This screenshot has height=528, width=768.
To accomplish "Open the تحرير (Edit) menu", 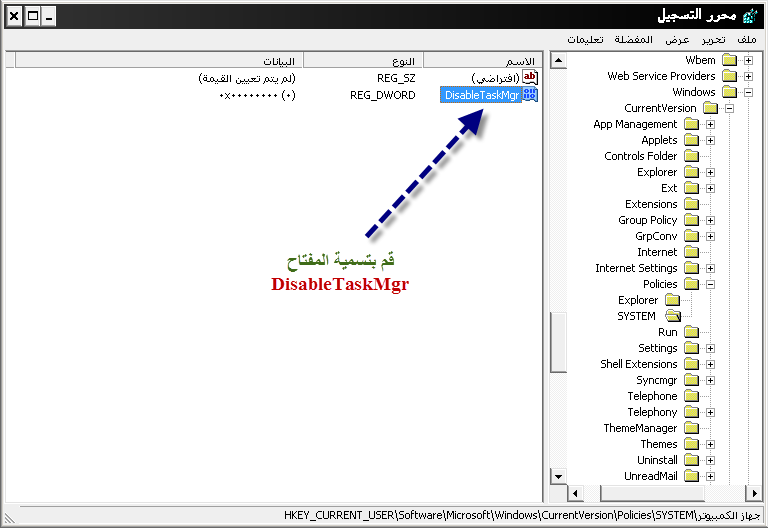I will (713, 40).
